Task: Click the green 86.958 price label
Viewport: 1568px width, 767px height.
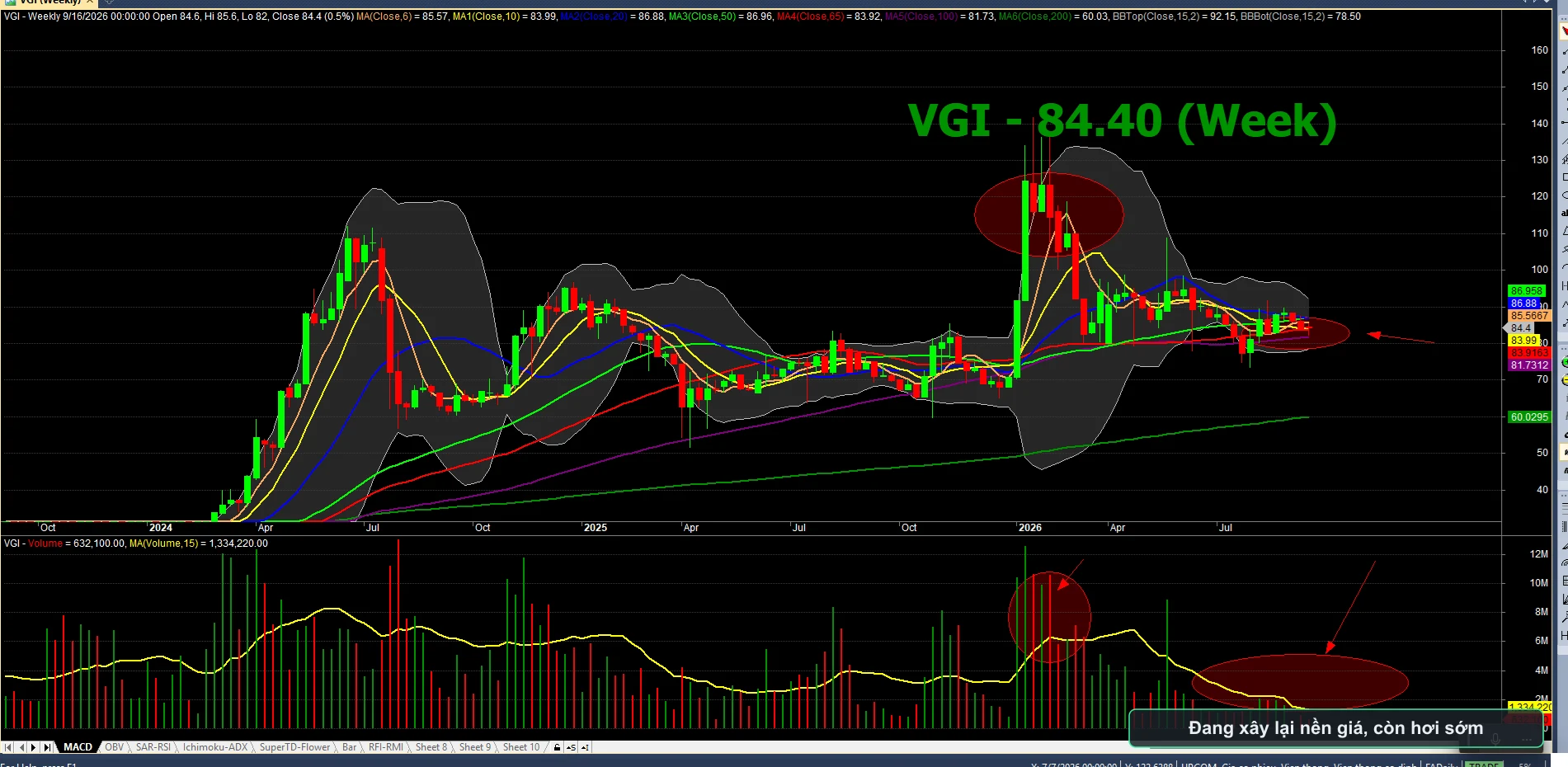Action: click(x=1527, y=291)
